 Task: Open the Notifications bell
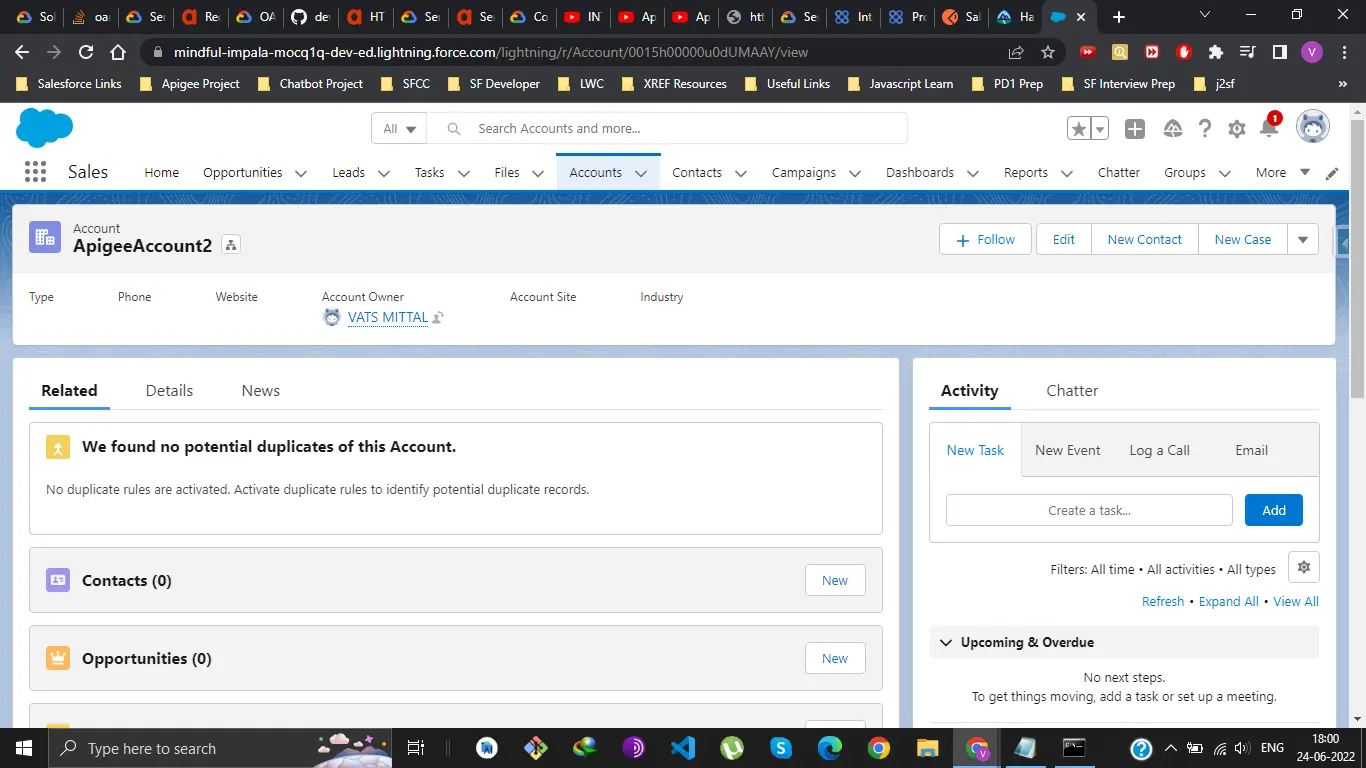pos(1269,127)
